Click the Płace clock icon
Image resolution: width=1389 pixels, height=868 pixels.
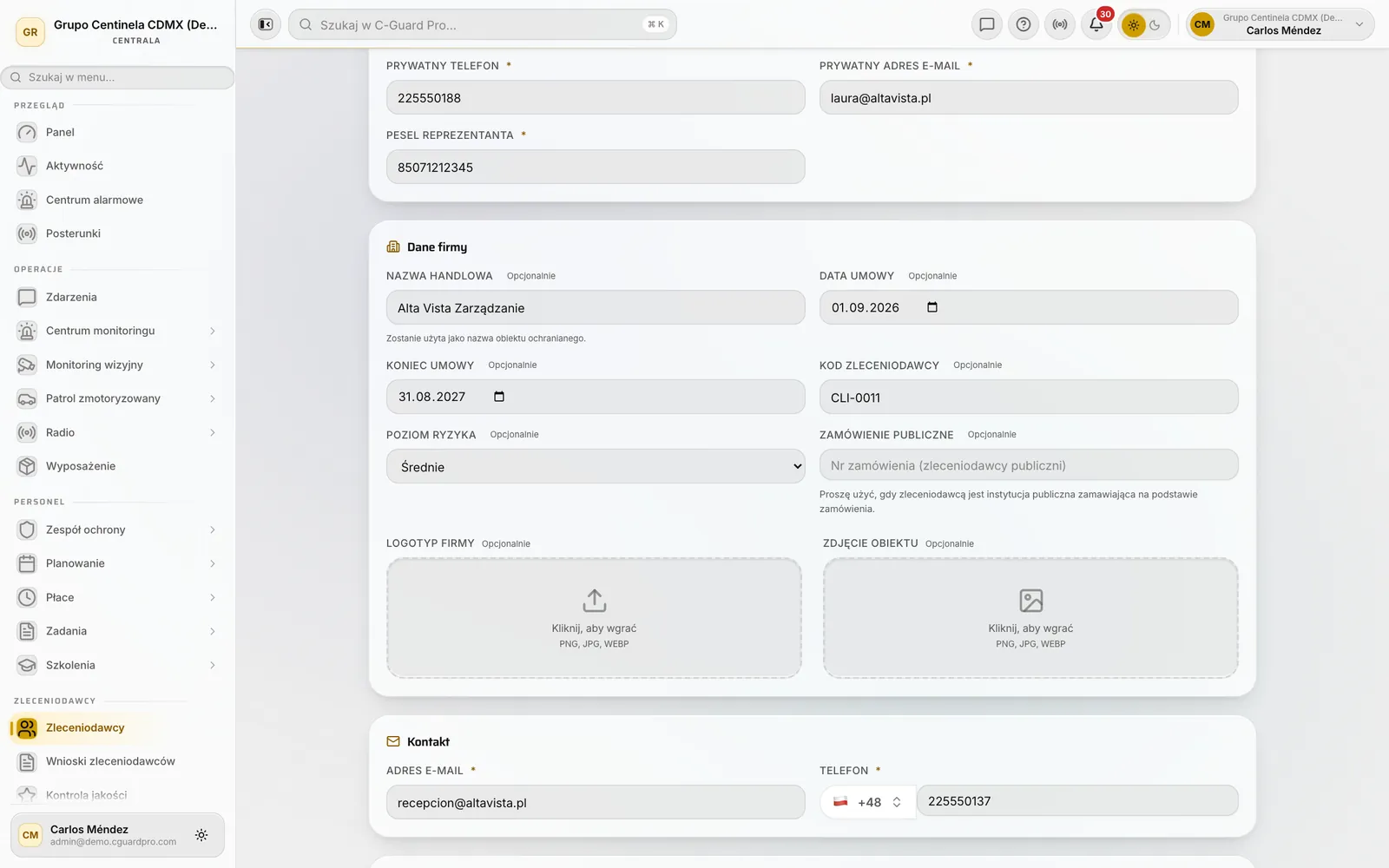[x=27, y=597]
